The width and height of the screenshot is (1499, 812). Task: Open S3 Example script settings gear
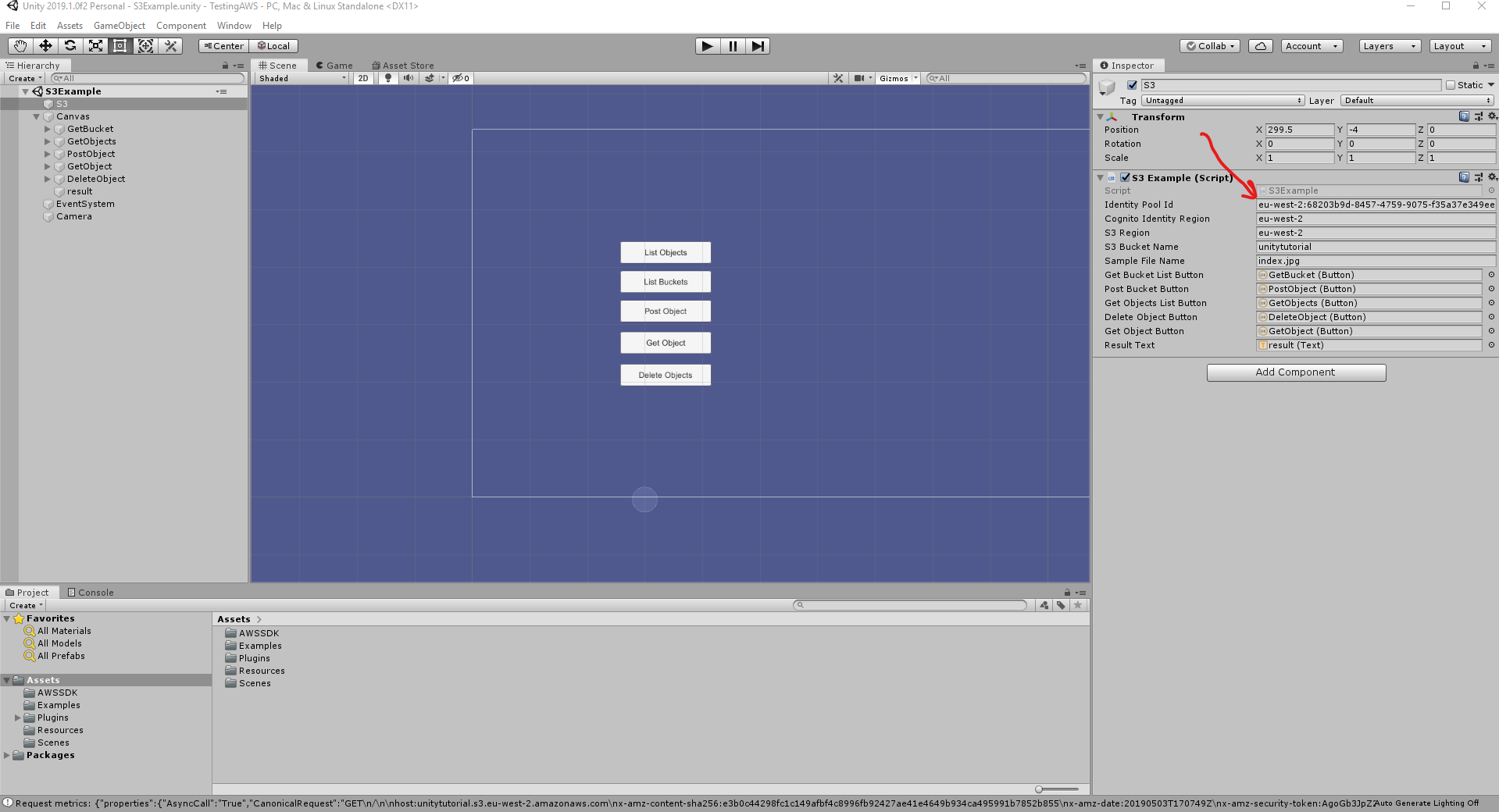[x=1492, y=177]
